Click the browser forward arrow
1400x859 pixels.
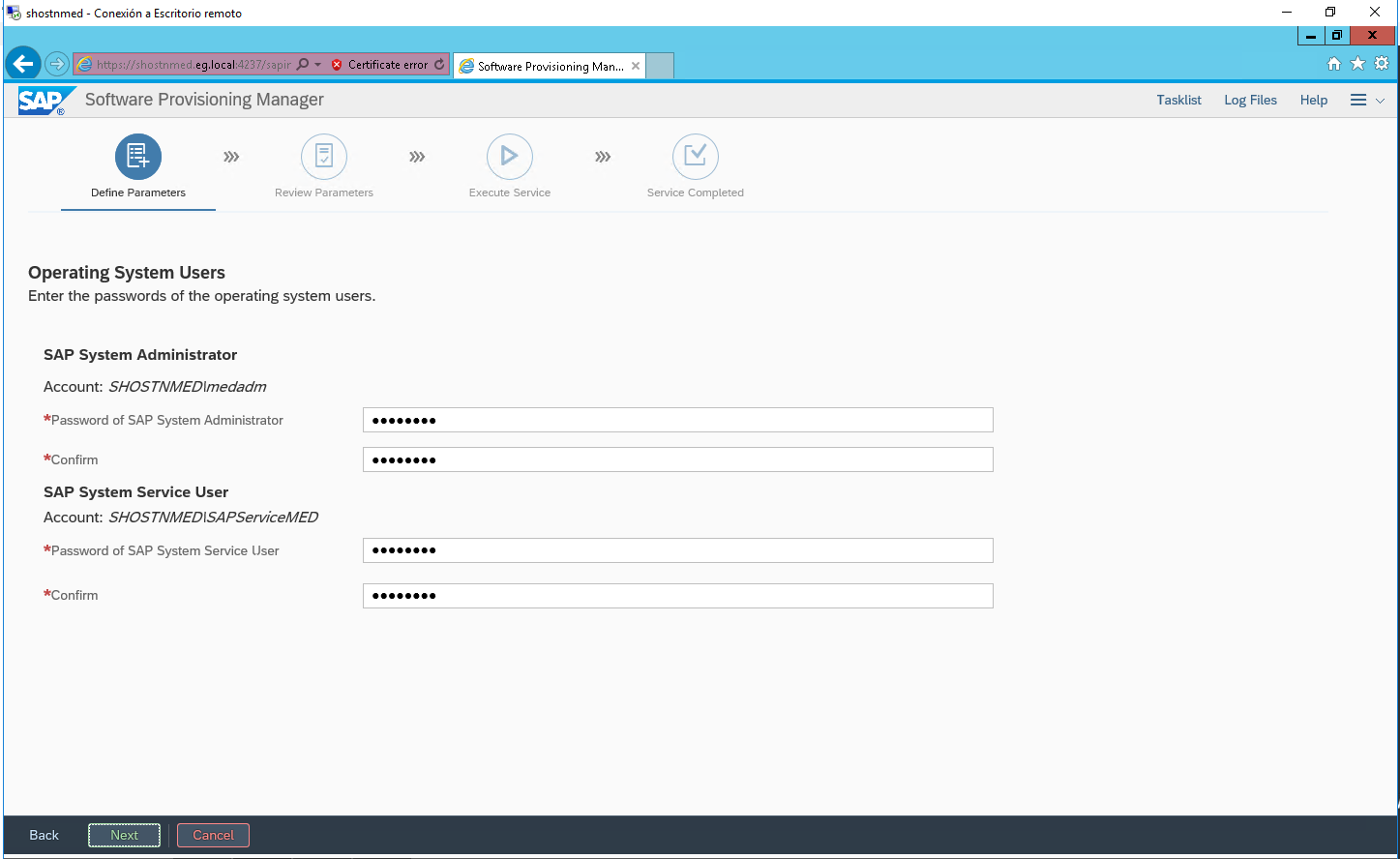pyautogui.click(x=57, y=65)
